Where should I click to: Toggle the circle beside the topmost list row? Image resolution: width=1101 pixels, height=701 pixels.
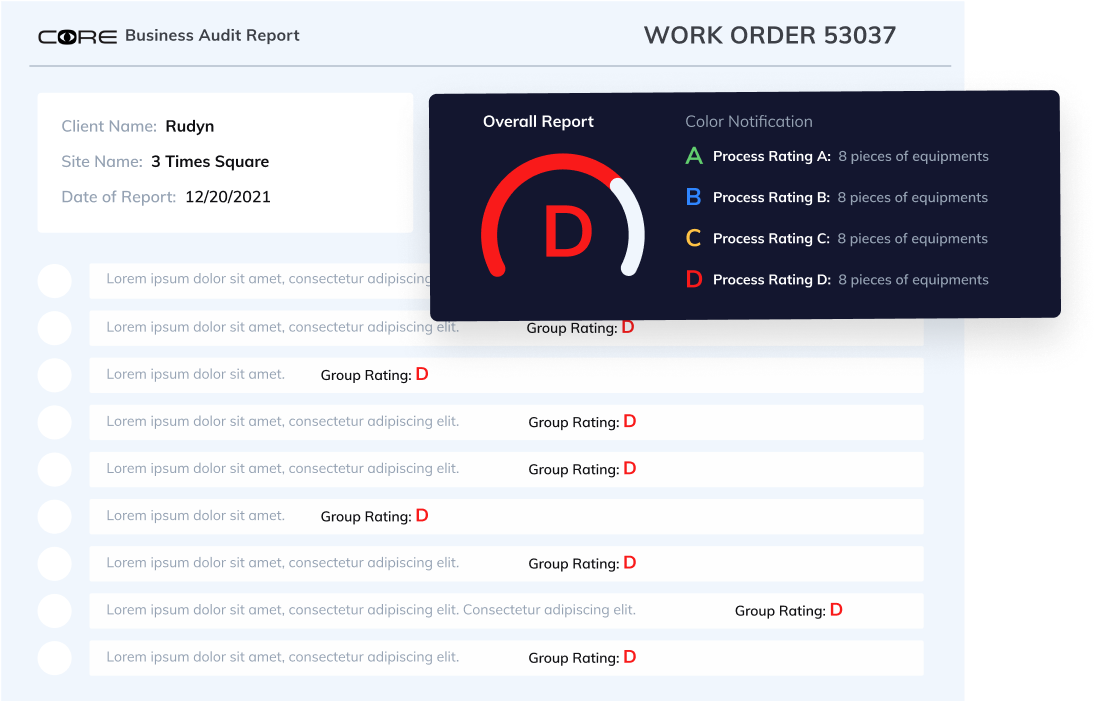[55, 281]
